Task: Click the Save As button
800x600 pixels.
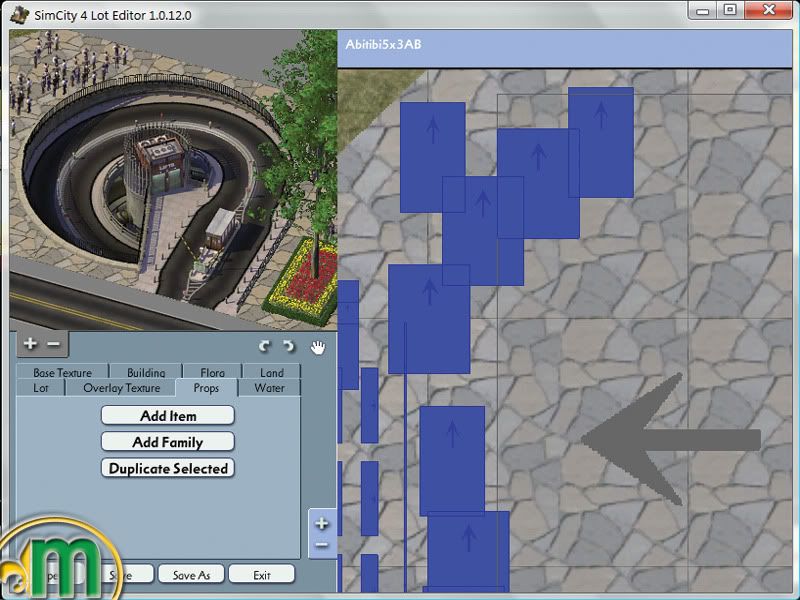Action: click(191, 574)
